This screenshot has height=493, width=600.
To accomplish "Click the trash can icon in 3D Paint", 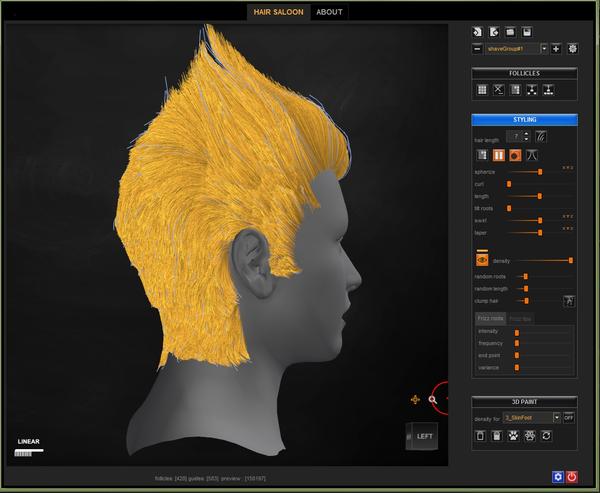I will point(481,436).
